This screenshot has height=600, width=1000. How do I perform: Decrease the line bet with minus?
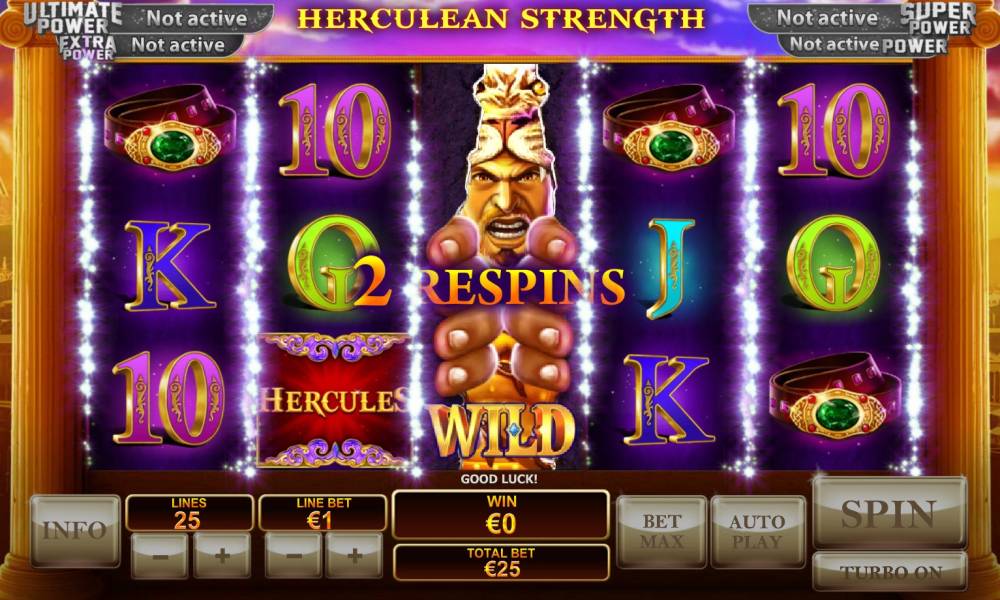pyautogui.click(x=293, y=556)
